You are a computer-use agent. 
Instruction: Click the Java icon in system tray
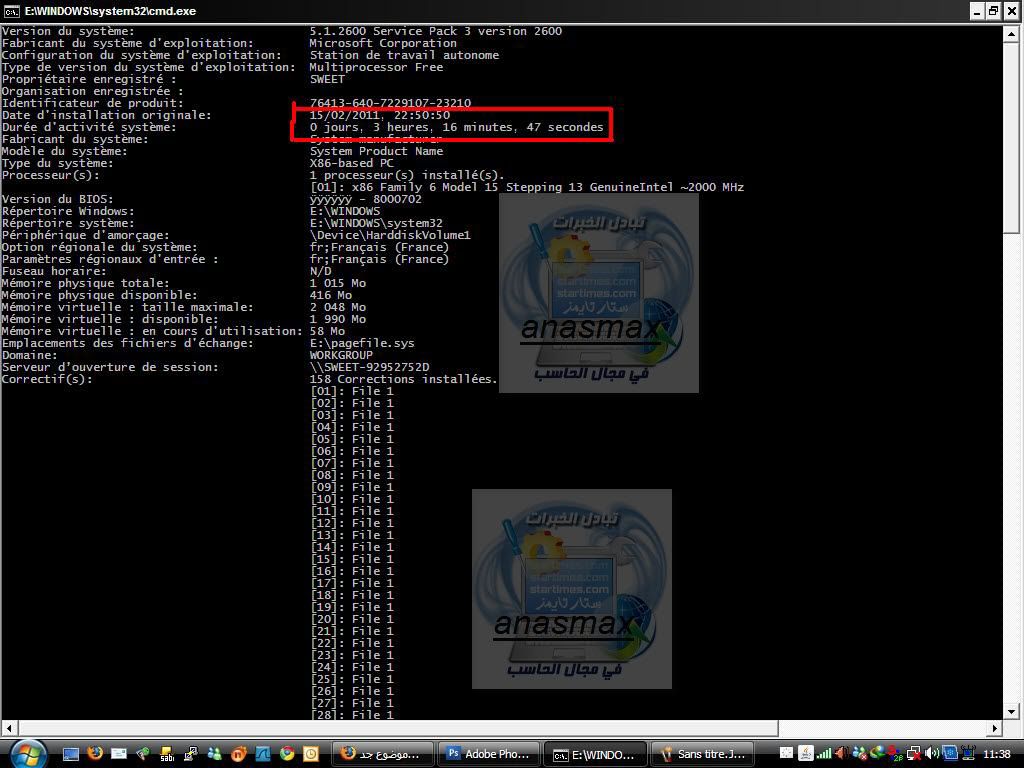pyautogui.click(x=805, y=753)
